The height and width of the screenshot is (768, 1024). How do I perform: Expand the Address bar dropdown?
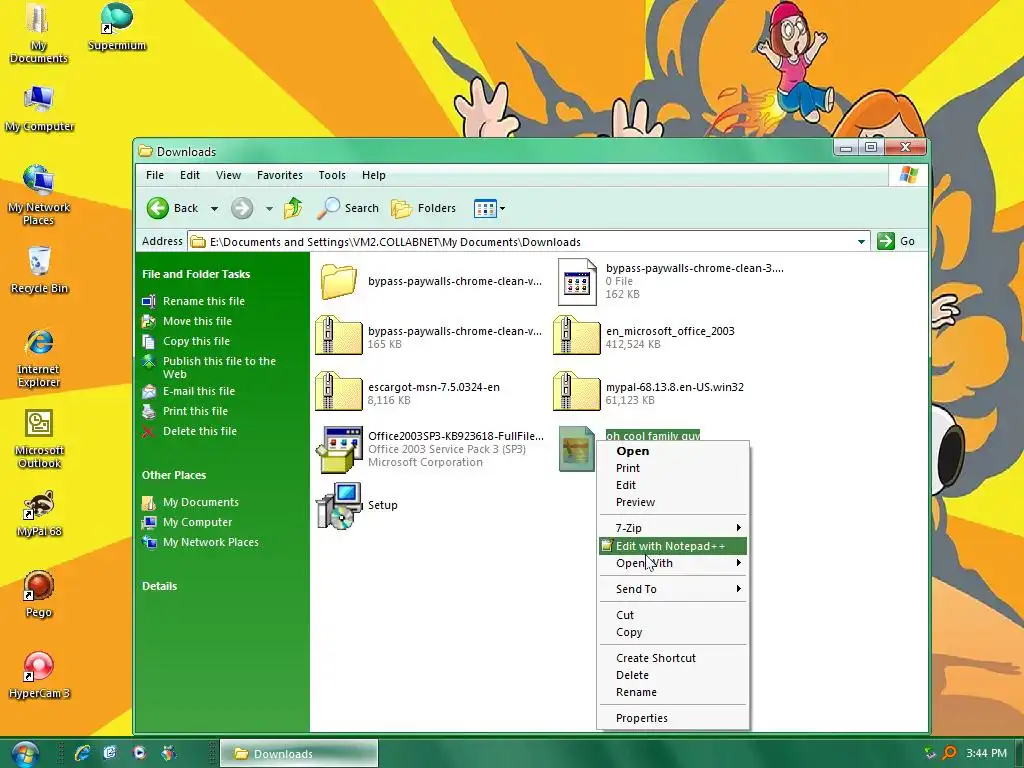pos(861,242)
